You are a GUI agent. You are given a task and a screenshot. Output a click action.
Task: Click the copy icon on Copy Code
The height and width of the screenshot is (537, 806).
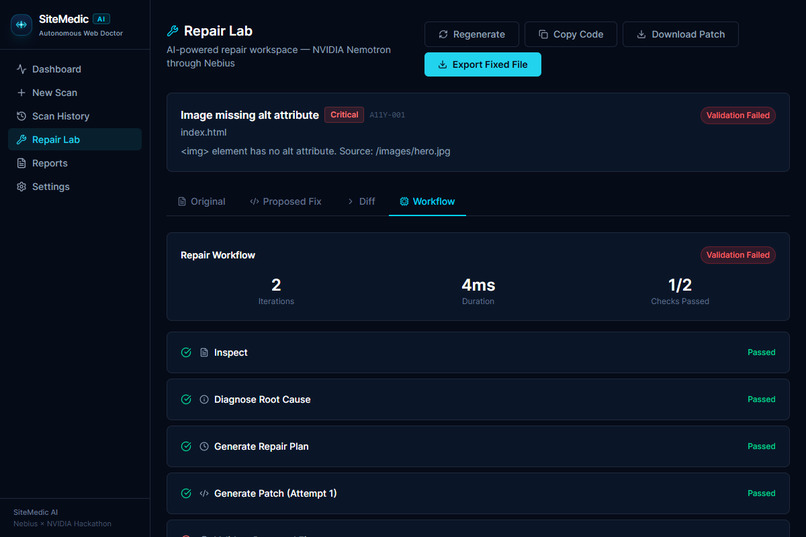543,34
